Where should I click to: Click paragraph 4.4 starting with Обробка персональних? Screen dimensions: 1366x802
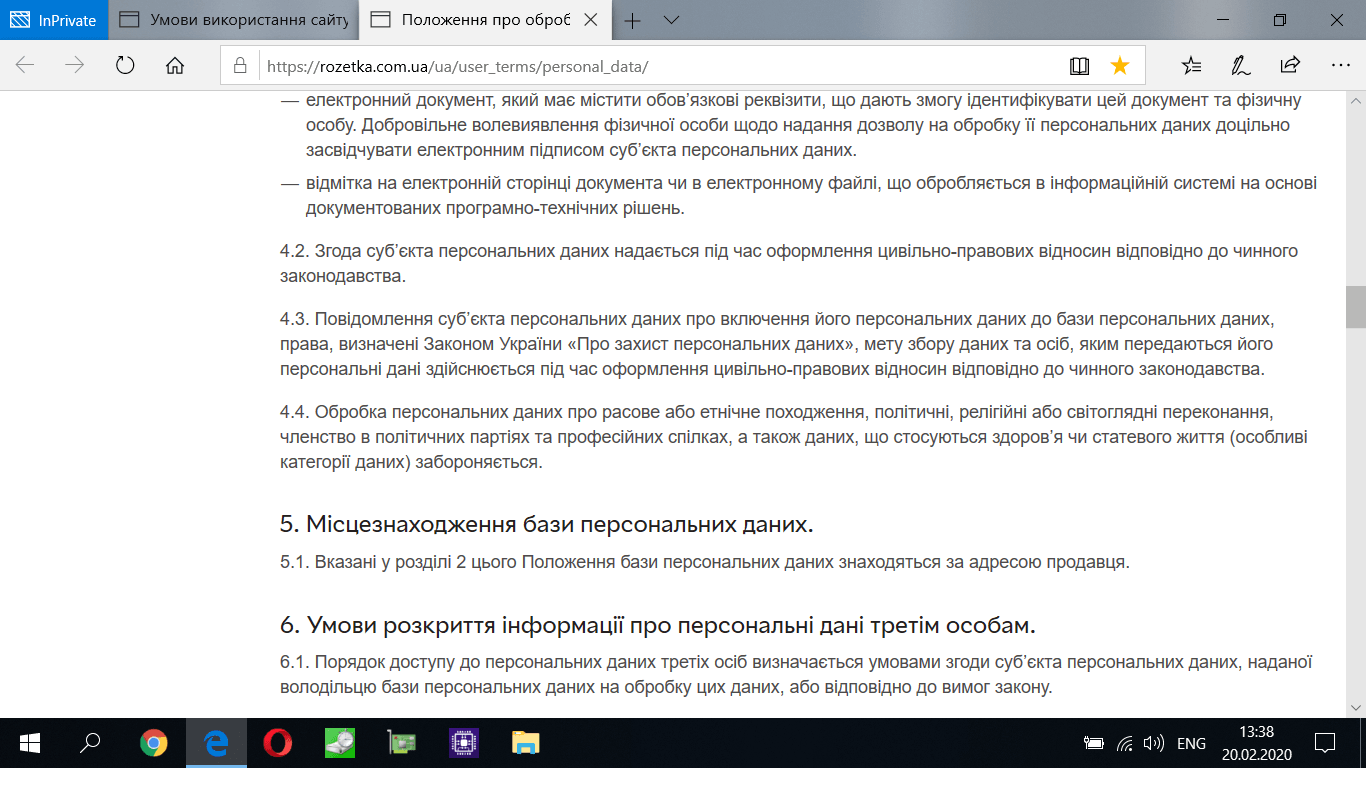point(794,437)
